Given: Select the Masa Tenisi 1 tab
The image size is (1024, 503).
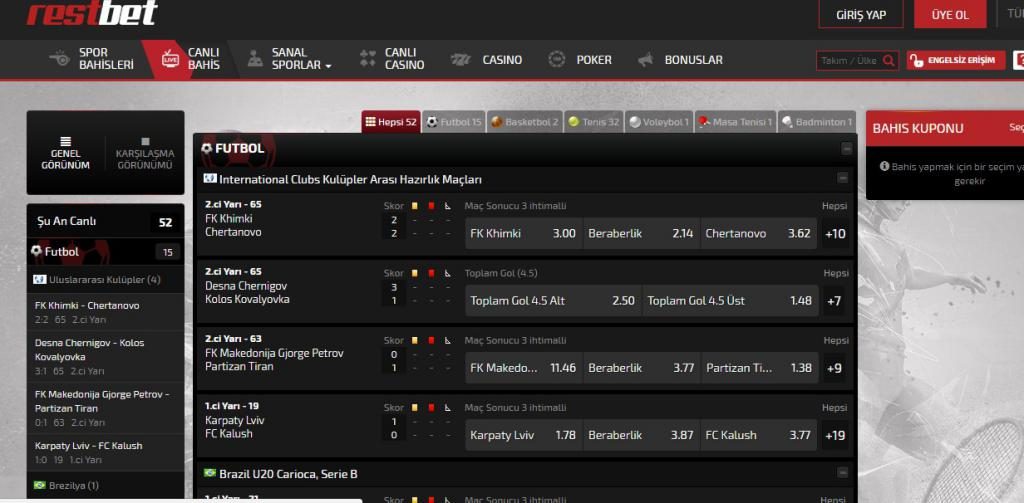Looking at the screenshot, I should pos(735,122).
